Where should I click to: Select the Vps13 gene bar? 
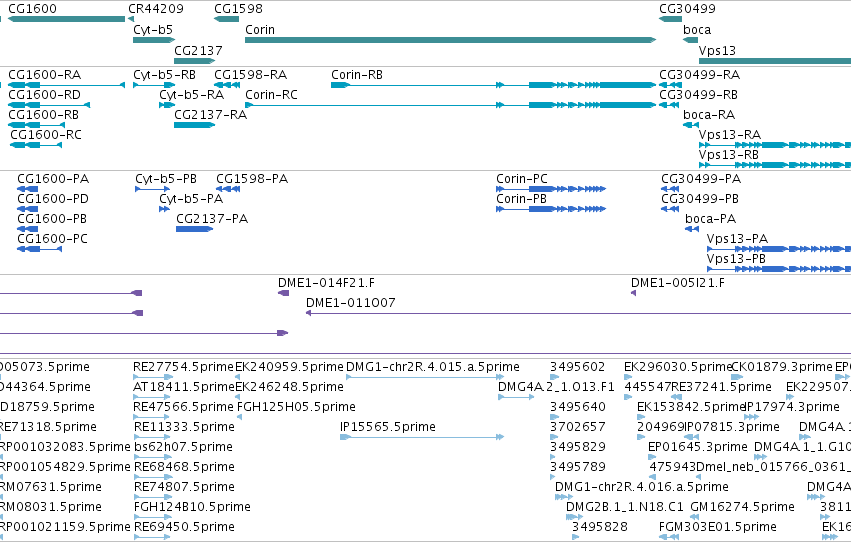click(x=774, y=61)
